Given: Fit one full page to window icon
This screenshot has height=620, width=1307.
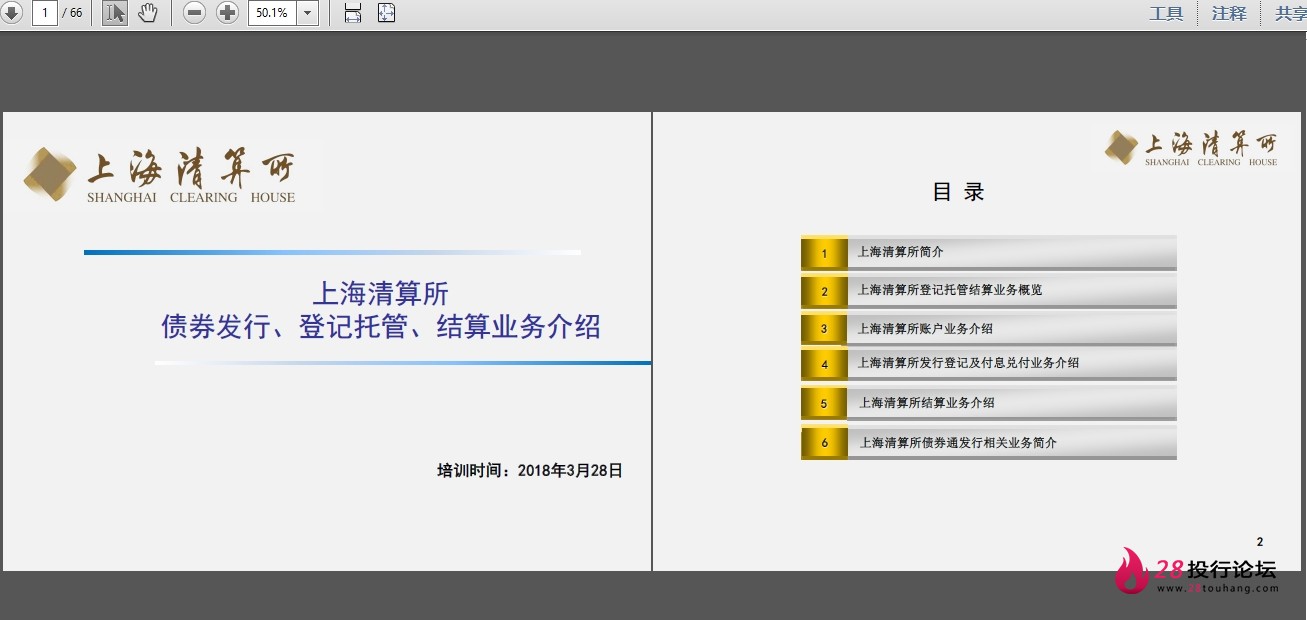Looking at the screenshot, I should pyautogui.click(x=387, y=13).
